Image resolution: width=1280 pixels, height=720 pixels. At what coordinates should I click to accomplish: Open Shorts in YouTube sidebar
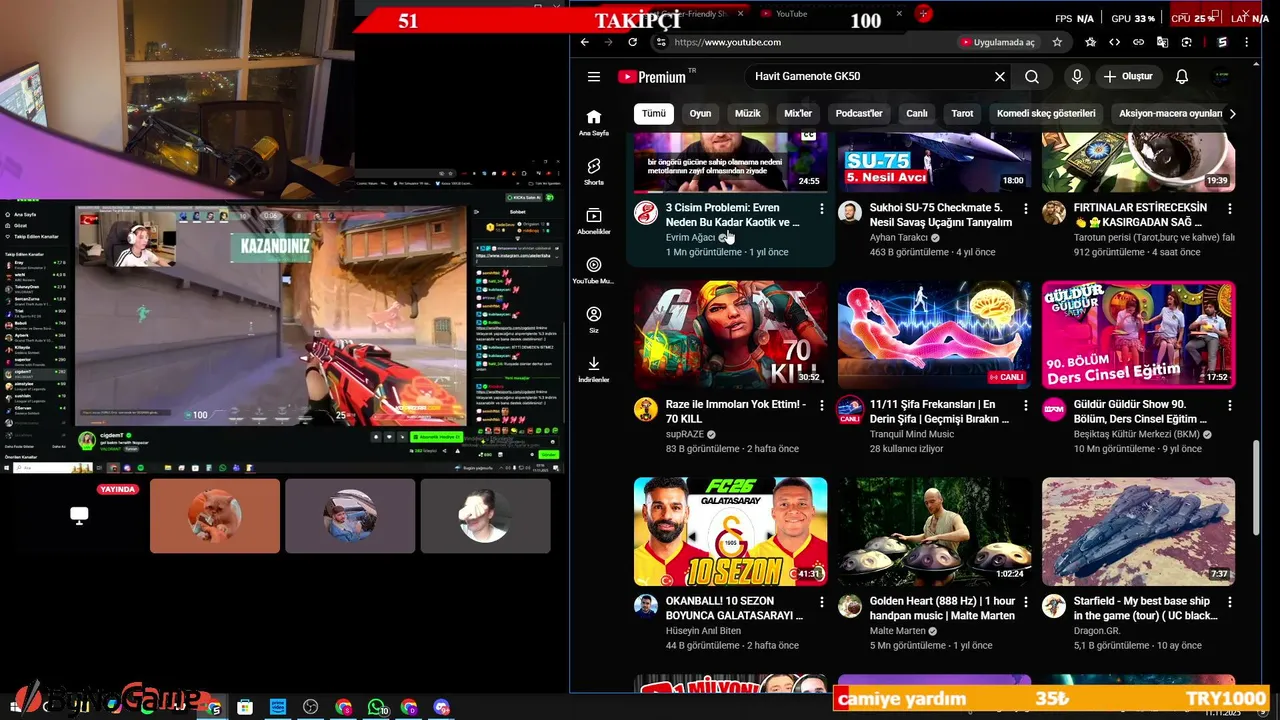tap(594, 171)
